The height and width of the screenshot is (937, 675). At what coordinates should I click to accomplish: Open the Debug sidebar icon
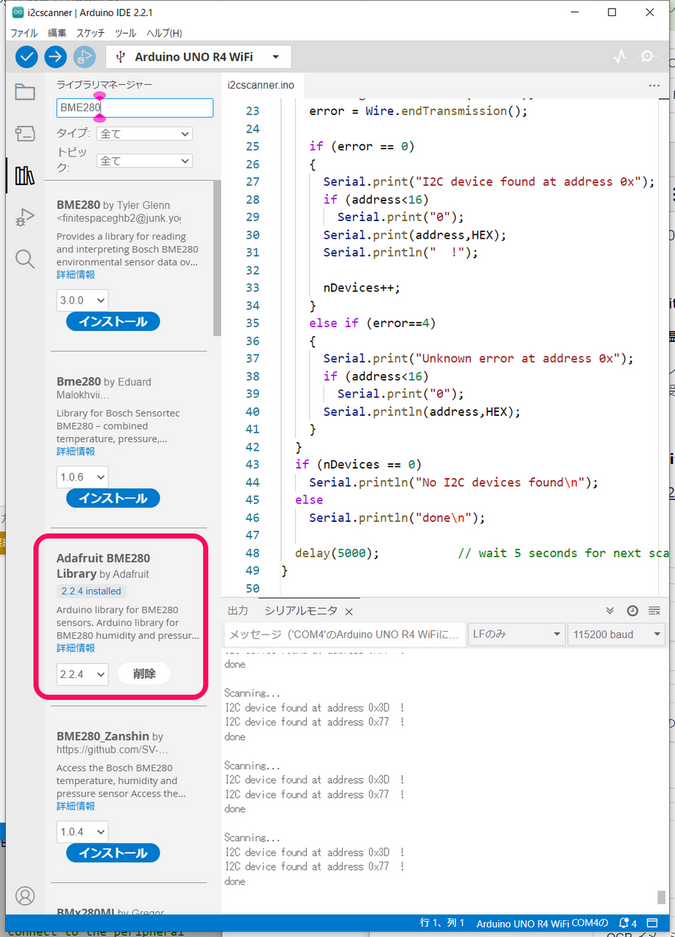click(24, 217)
